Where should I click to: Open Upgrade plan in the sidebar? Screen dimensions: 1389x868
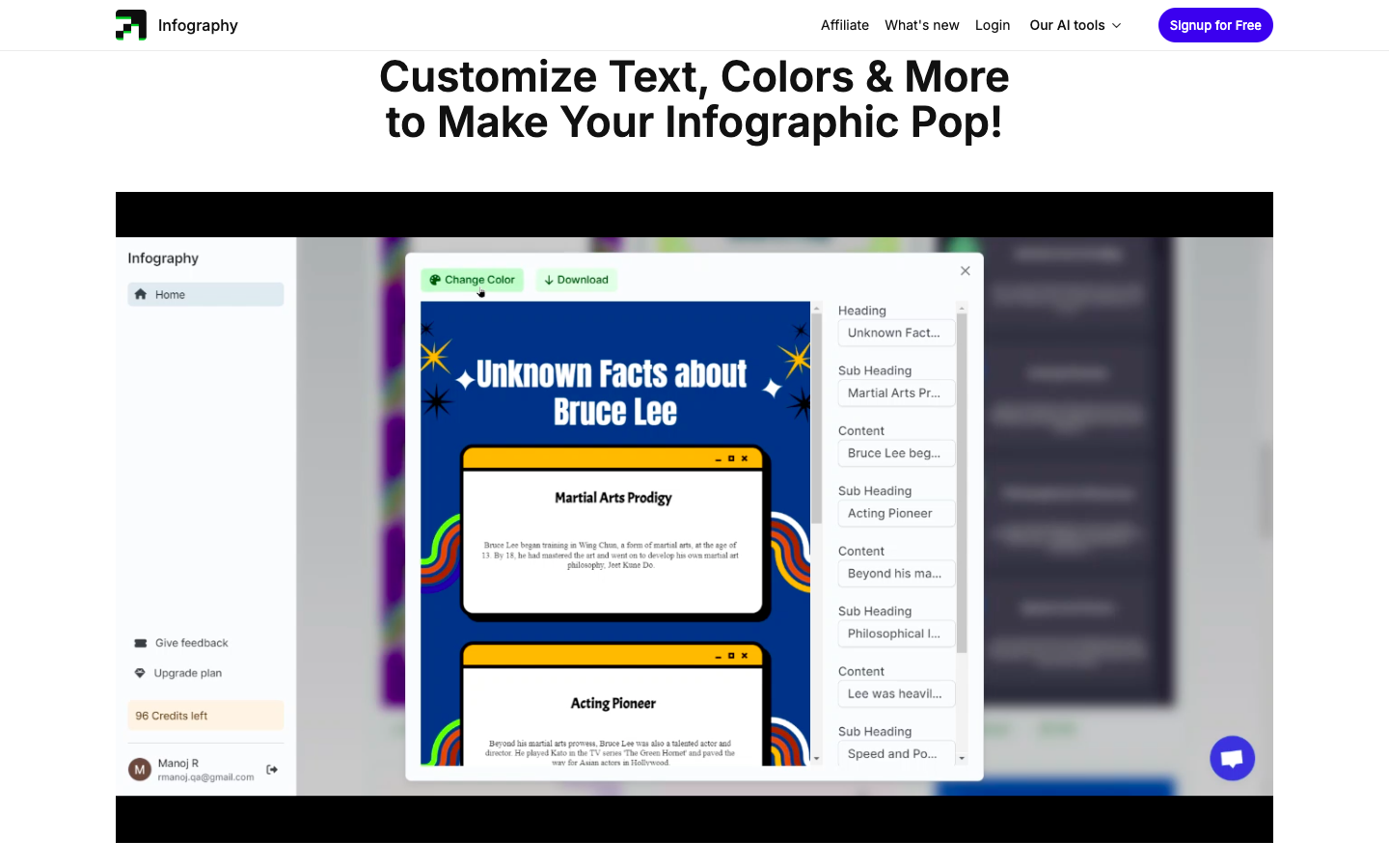point(178,673)
